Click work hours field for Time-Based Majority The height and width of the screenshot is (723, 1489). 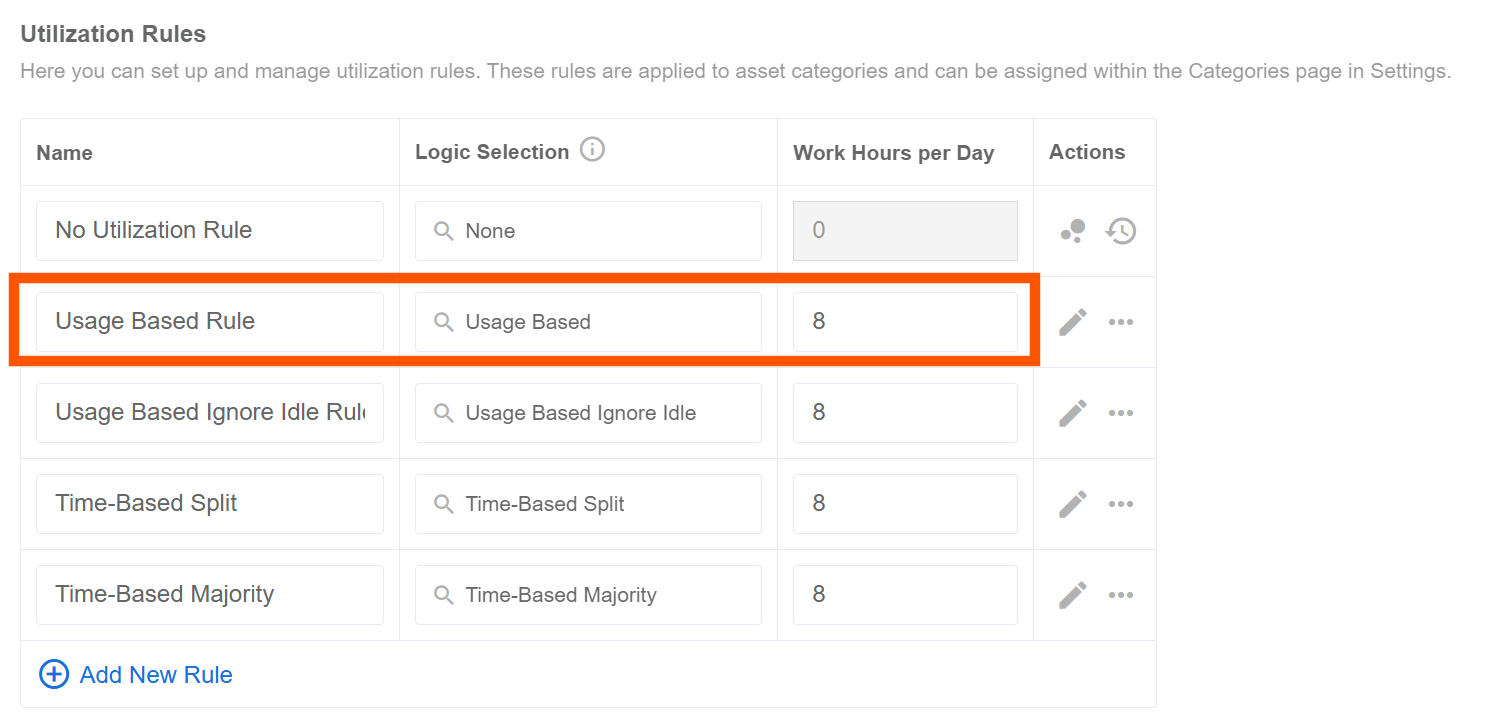[905, 595]
